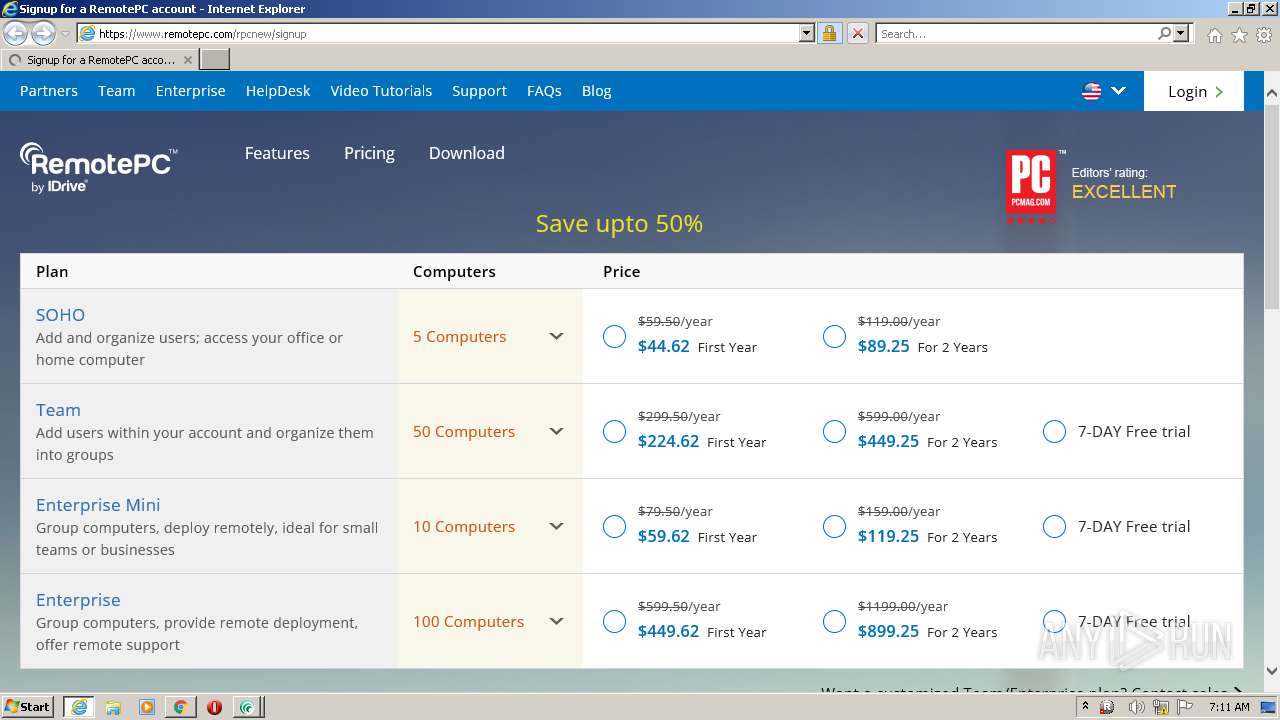Open the media player taskbar icon
The image size is (1280, 720).
(x=147, y=707)
